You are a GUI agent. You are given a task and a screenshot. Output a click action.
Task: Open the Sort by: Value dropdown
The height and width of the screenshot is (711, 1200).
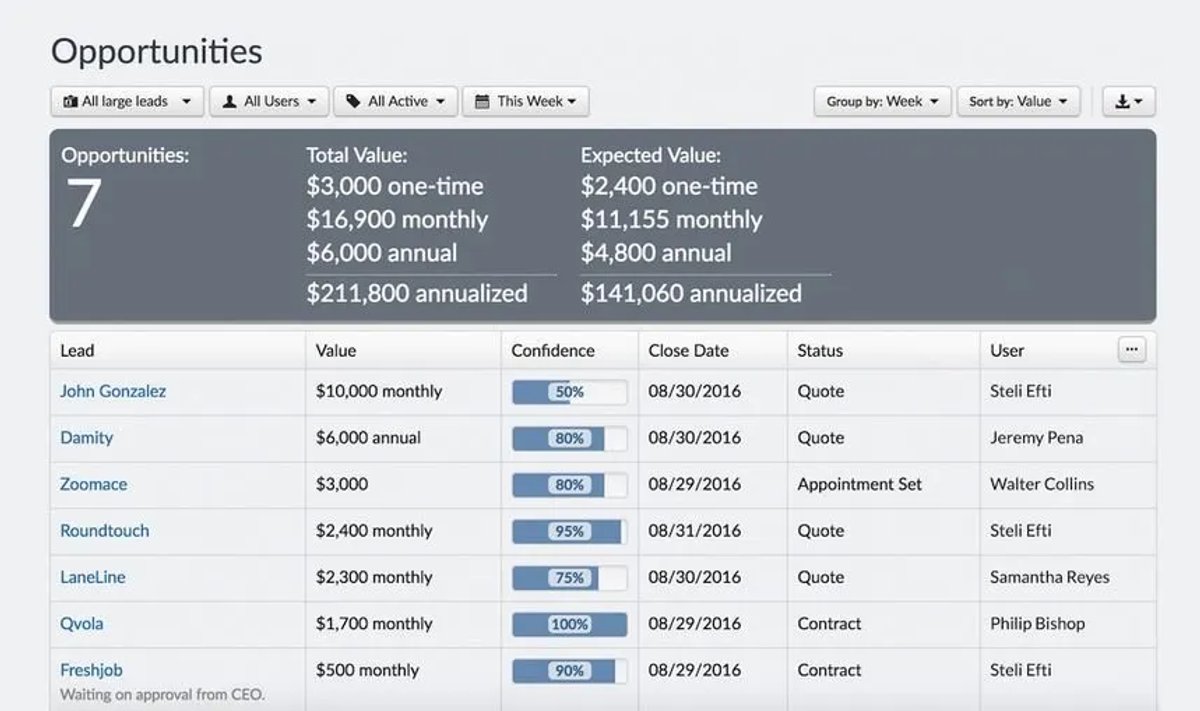pos(1018,101)
